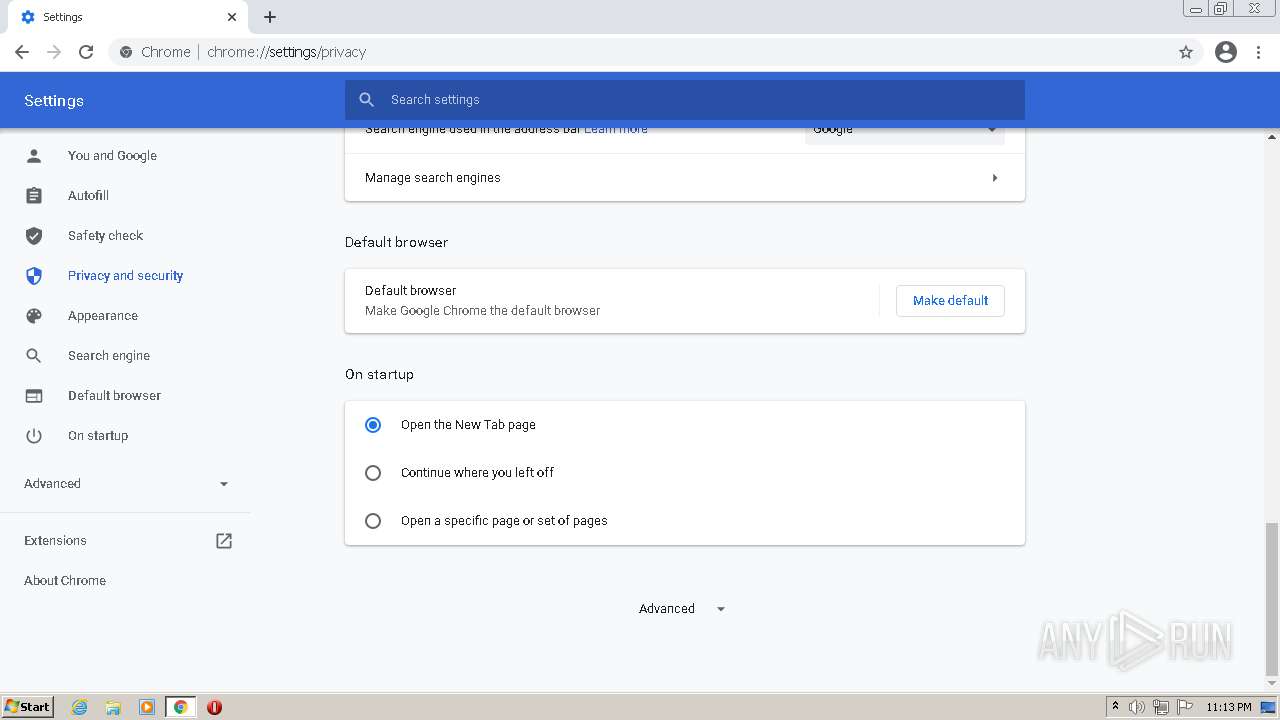Click the volume speaker tray icon
The height and width of the screenshot is (720, 1280).
1137,707
